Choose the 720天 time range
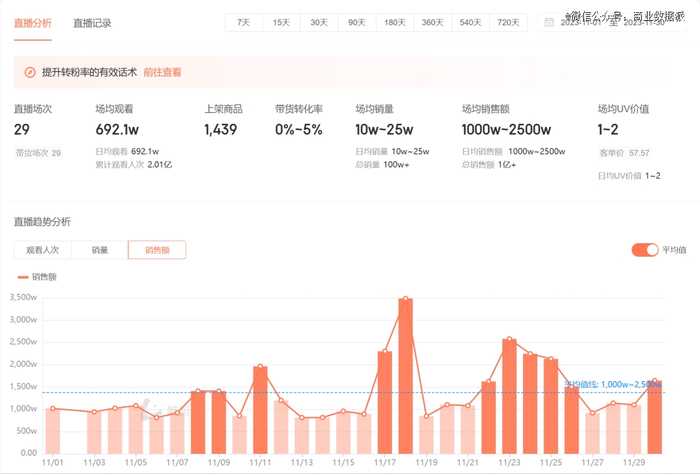The height and width of the screenshot is (474, 700). click(x=508, y=22)
